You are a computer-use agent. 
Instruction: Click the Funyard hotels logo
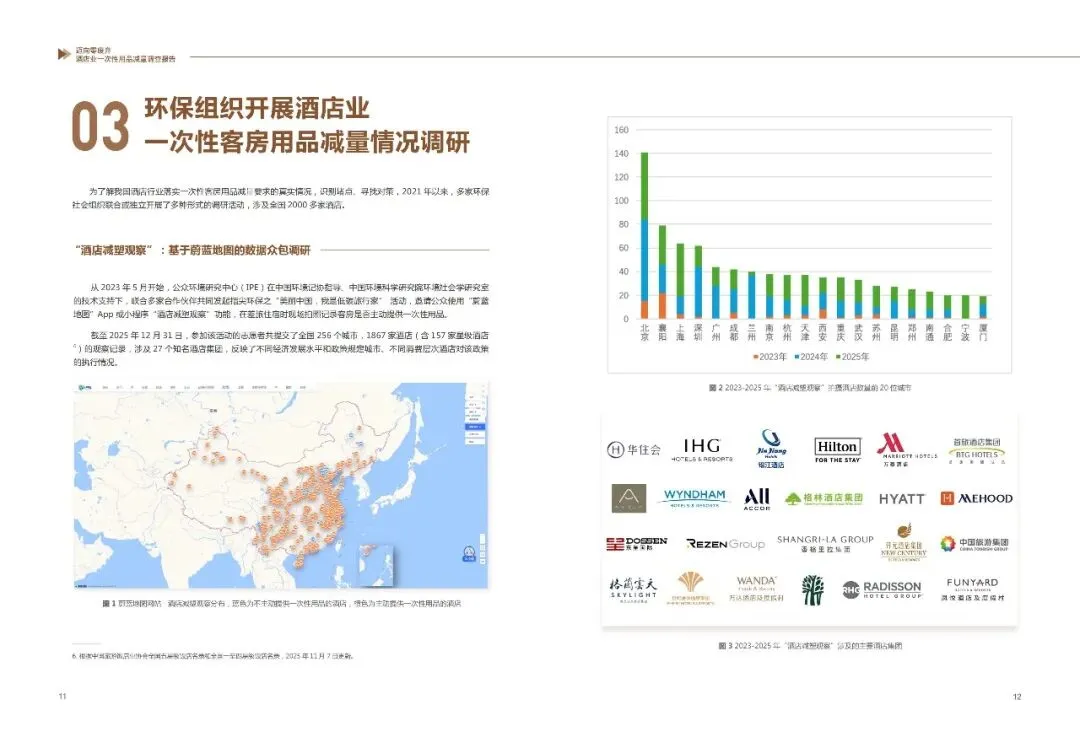coord(972,590)
